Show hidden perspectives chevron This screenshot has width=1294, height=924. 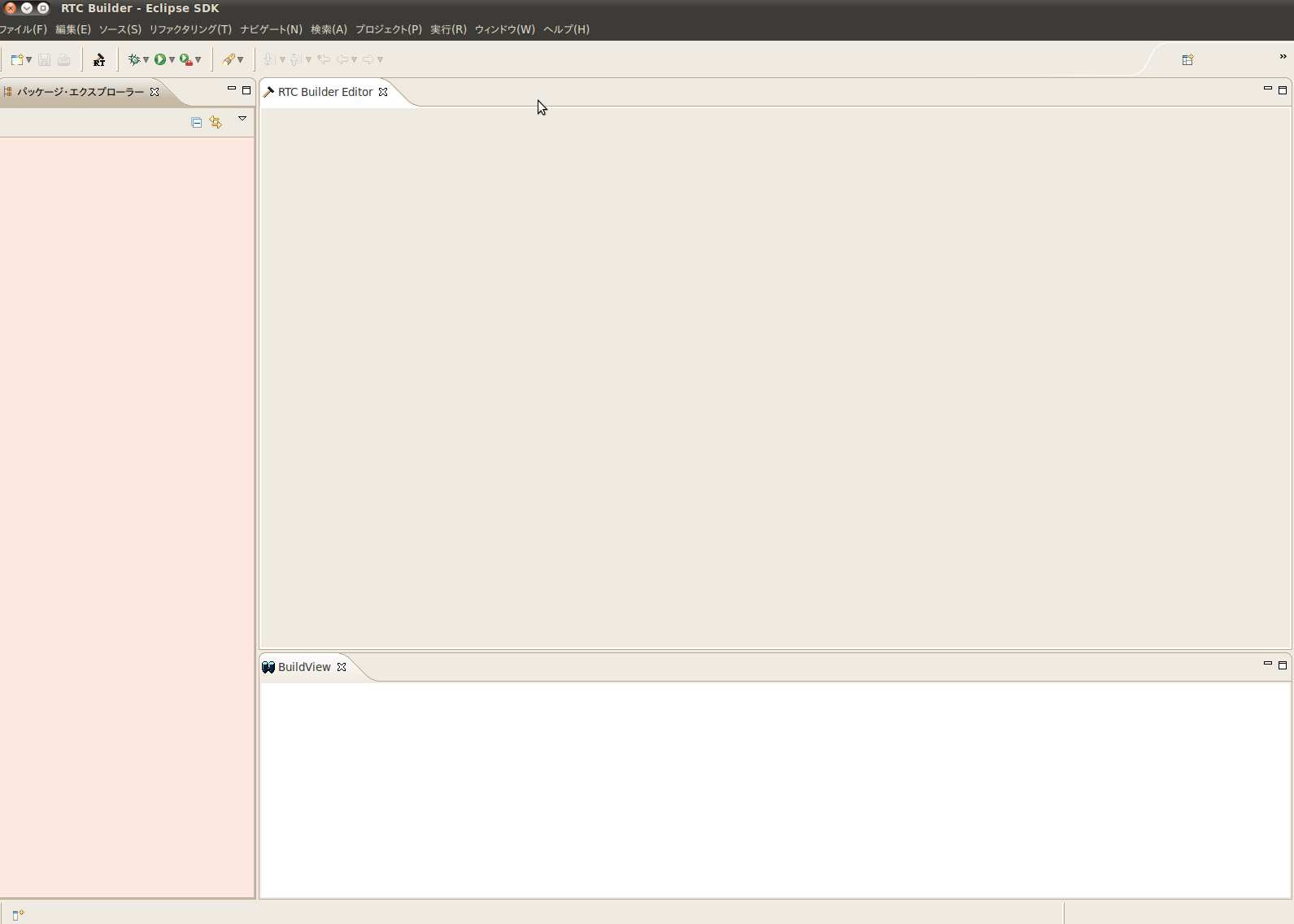pos(1283,56)
